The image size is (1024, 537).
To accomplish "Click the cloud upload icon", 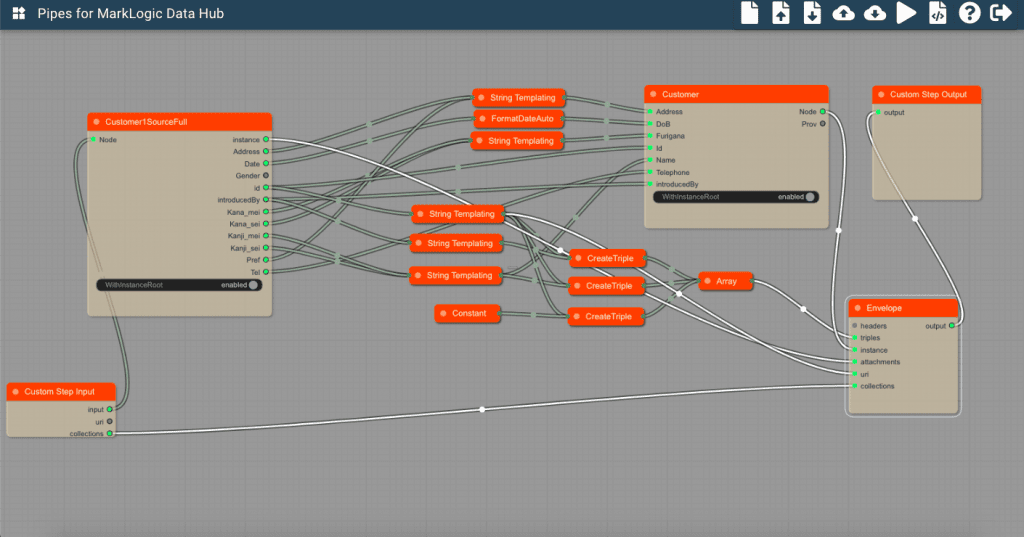I will pyautogui.click(x=843, y=13).
